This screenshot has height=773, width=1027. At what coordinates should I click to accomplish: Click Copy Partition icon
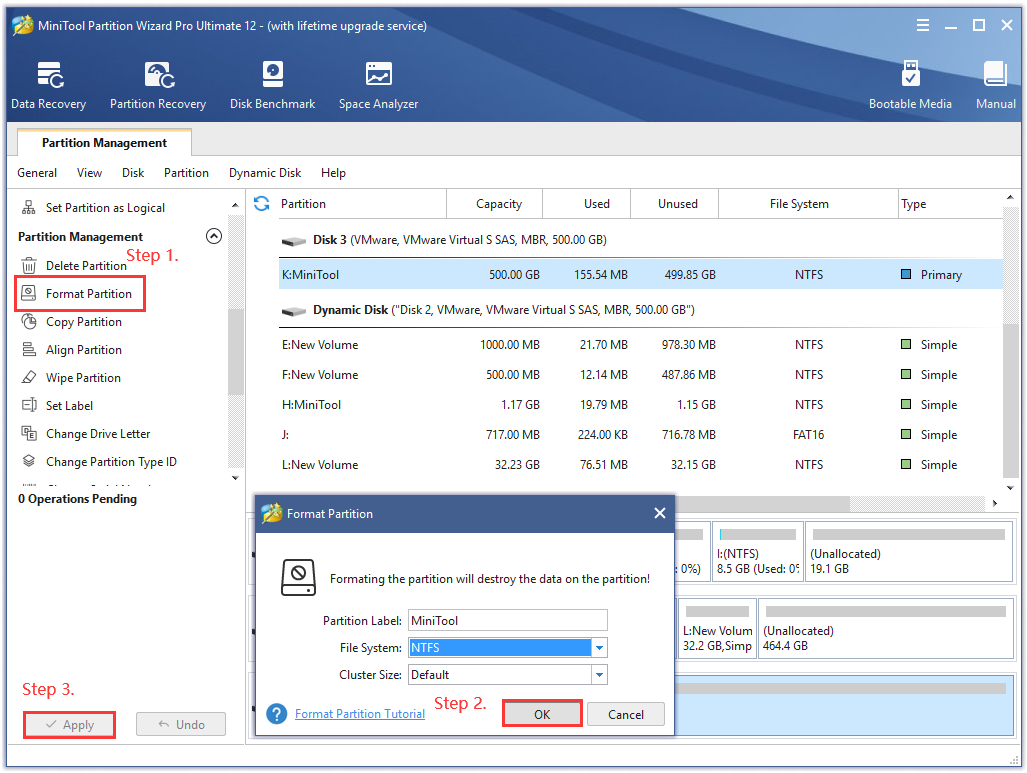[29, 322]
